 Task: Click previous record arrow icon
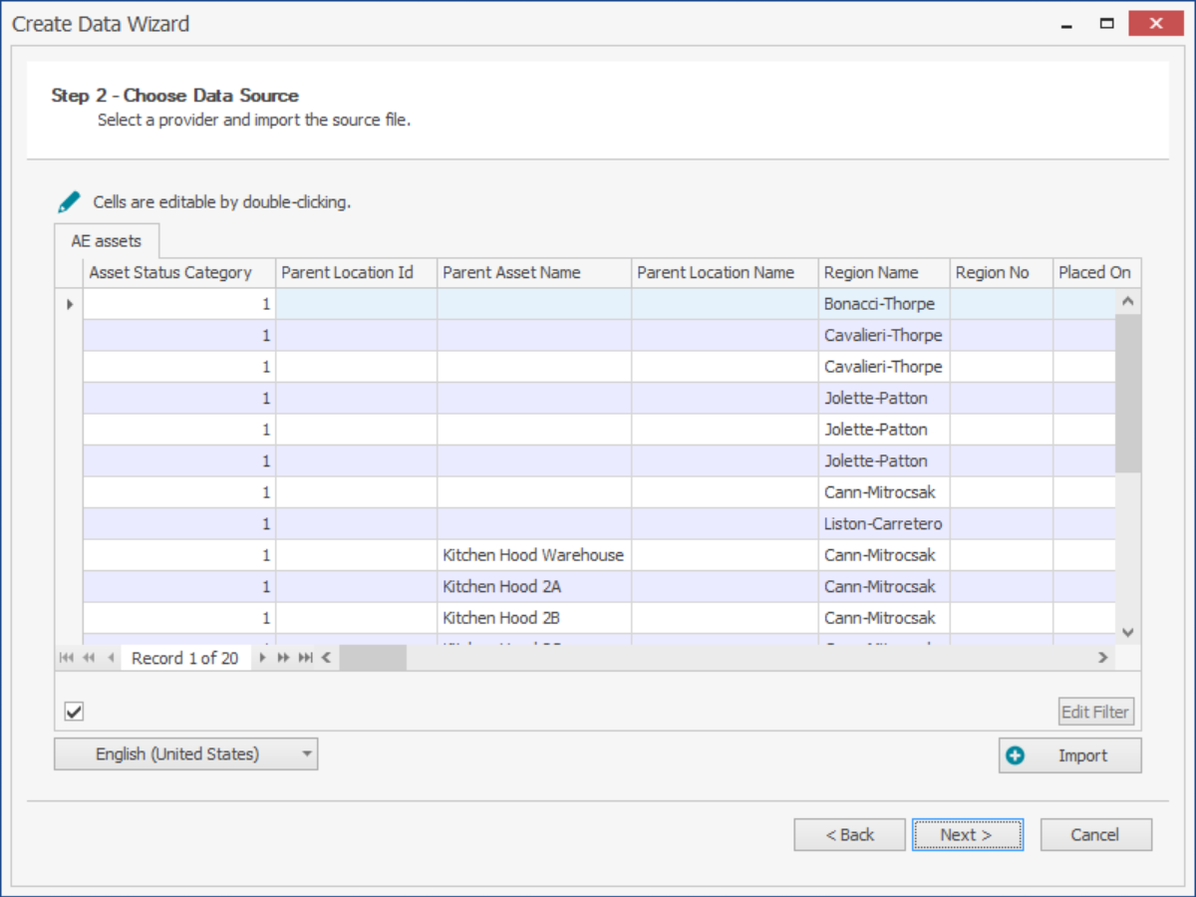110,658
